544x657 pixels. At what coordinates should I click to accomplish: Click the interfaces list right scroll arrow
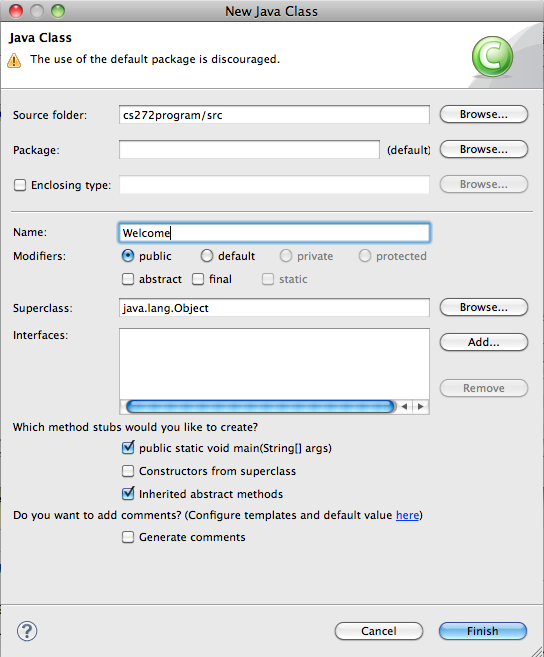click(420, 406)
